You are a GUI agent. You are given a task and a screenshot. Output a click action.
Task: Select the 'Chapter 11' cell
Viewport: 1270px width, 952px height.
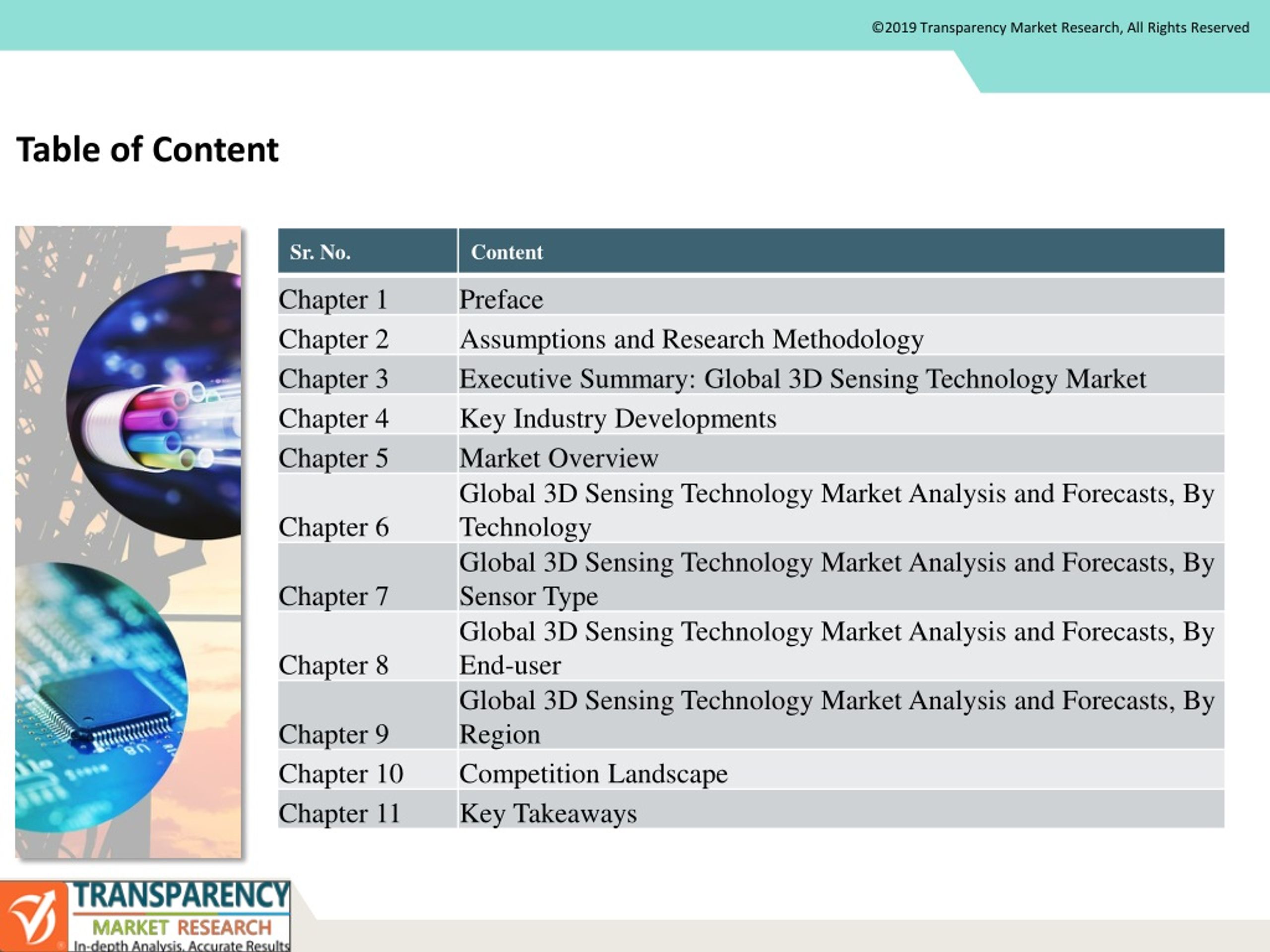(368, 810)
